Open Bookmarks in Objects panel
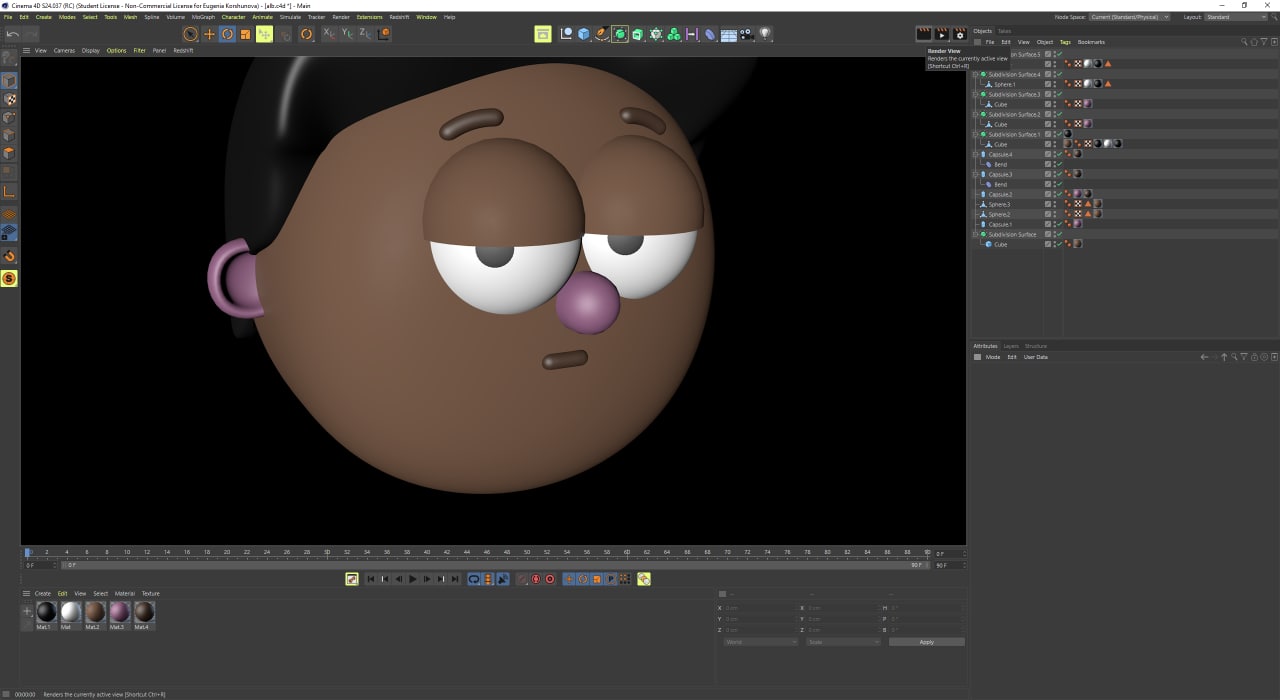 1091,42
